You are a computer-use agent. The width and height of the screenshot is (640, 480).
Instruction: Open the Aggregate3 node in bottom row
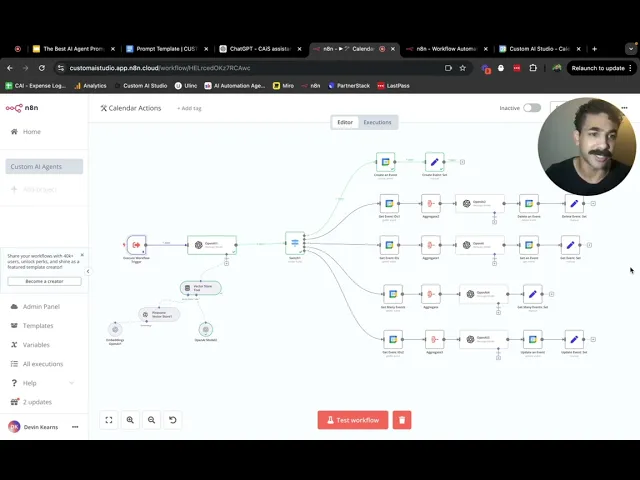tap(434, 339)
